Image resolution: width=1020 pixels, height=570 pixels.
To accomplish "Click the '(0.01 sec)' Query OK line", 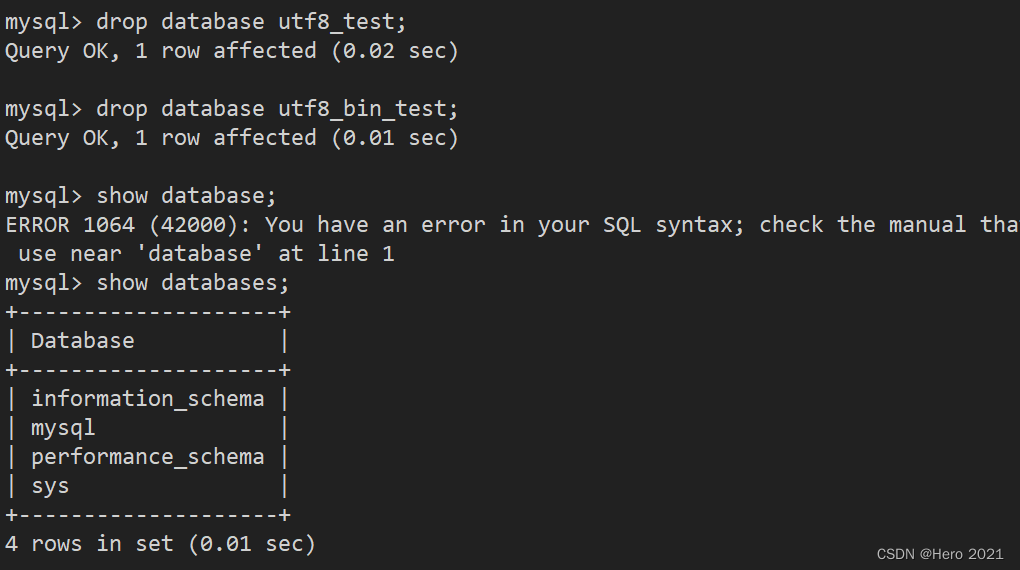I will (x=232, y=138).
